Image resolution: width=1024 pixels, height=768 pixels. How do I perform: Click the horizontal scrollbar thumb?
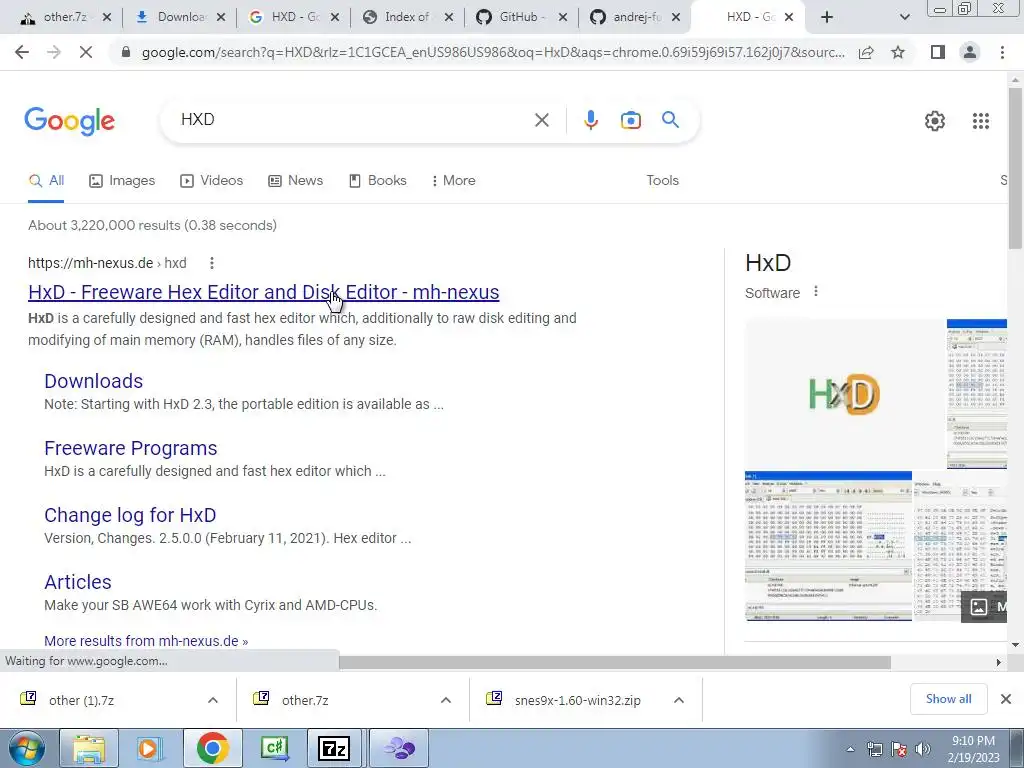(614, 662)
